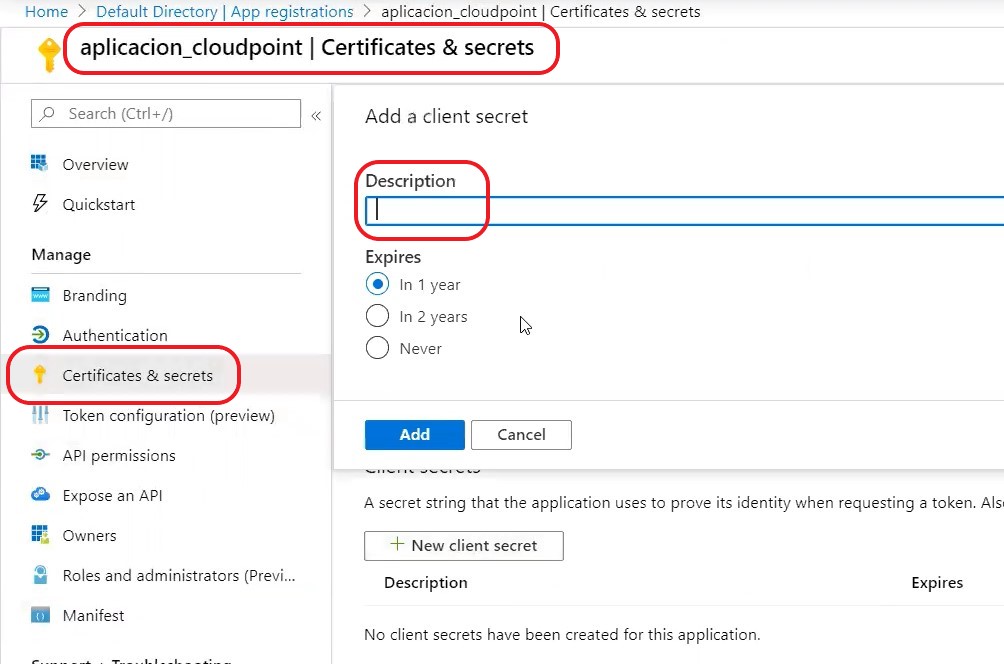Image resolution: width=1004 pixels, height=664 pixels.
Task: Click the Quickstart lightning icon
Action: click(40, 204)
